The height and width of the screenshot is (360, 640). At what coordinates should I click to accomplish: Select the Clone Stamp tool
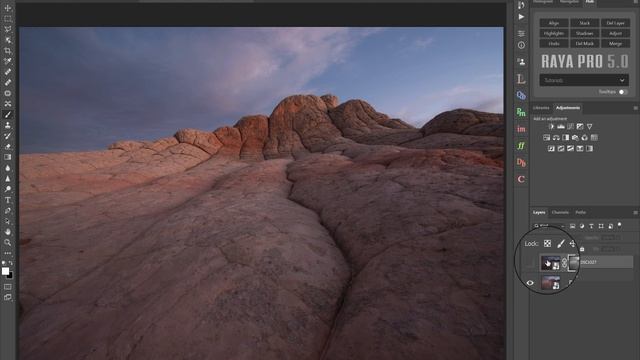click(x=8, y=125)
